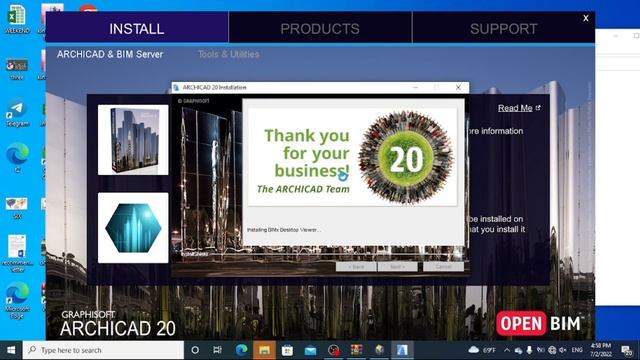Show hidden system tray icons

pos(507,350)
